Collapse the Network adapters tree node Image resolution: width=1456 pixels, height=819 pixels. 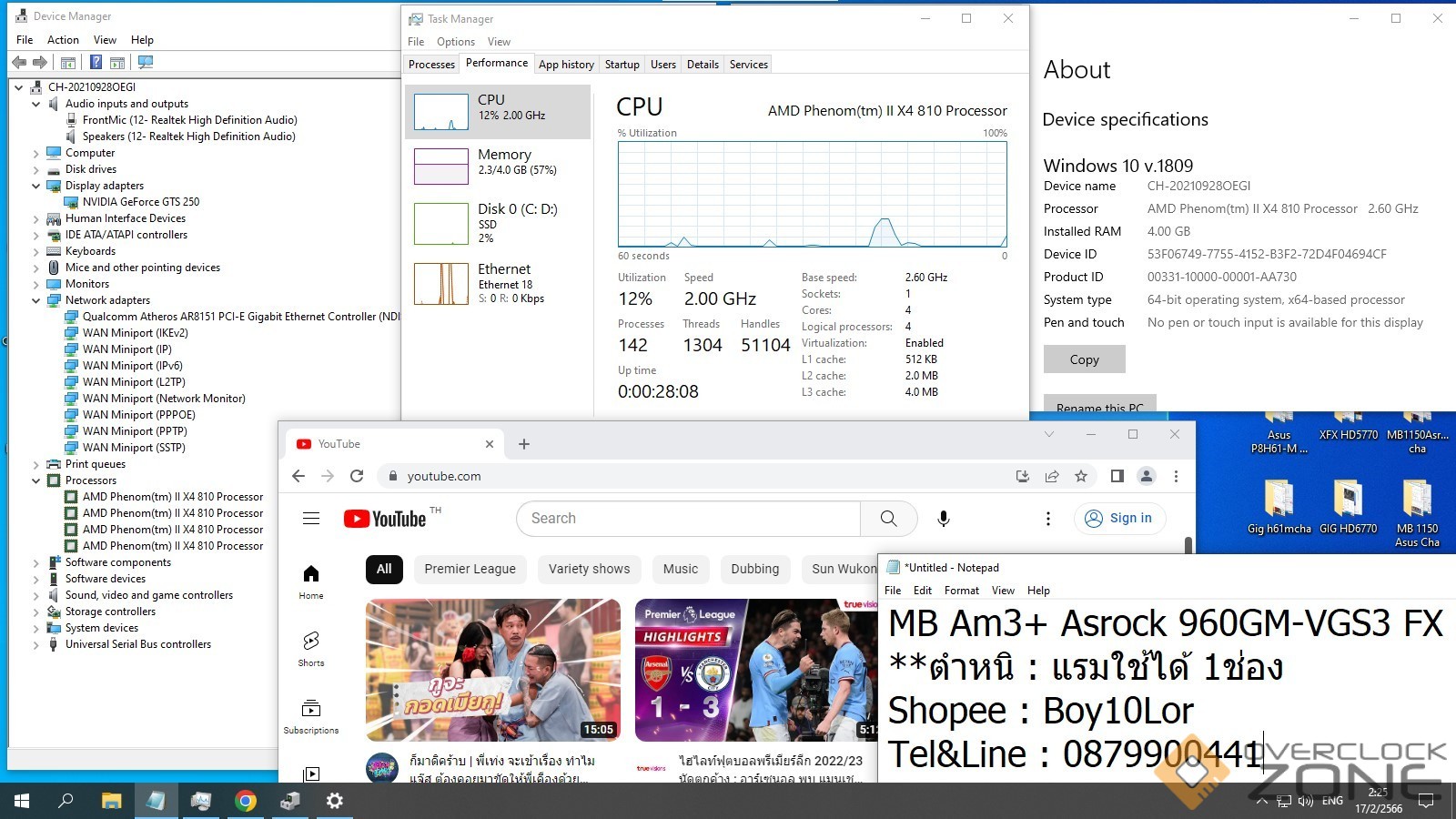tap(36, 300)
